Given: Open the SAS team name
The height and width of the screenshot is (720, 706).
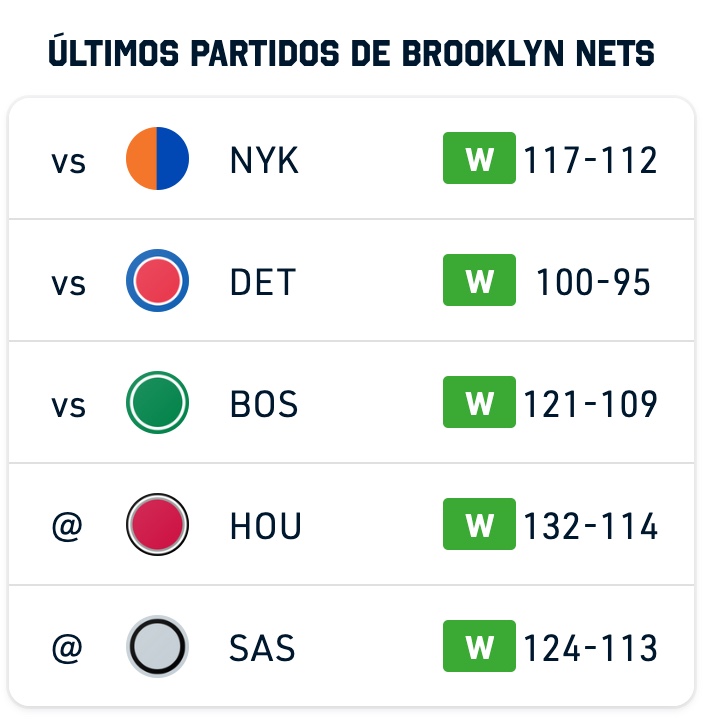Looking at the screenshot, I should coord(262,648).
